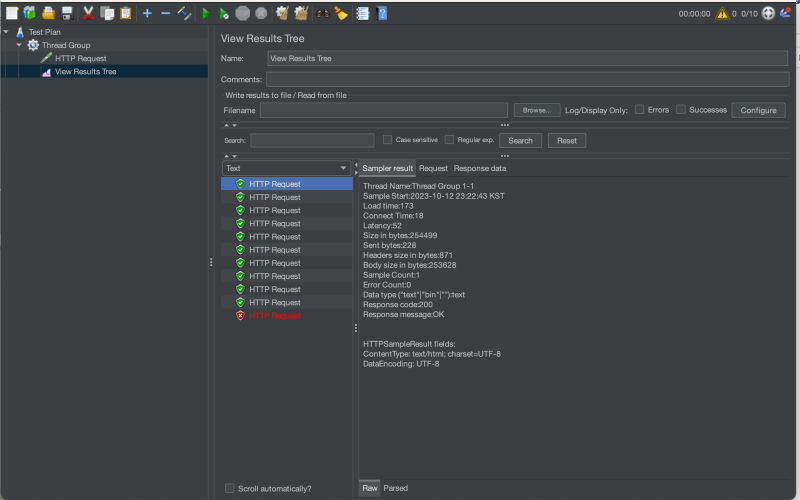The width and height of the screenshot is (800, 500).
Task: Switch to the Request tab
Action: 433,168
